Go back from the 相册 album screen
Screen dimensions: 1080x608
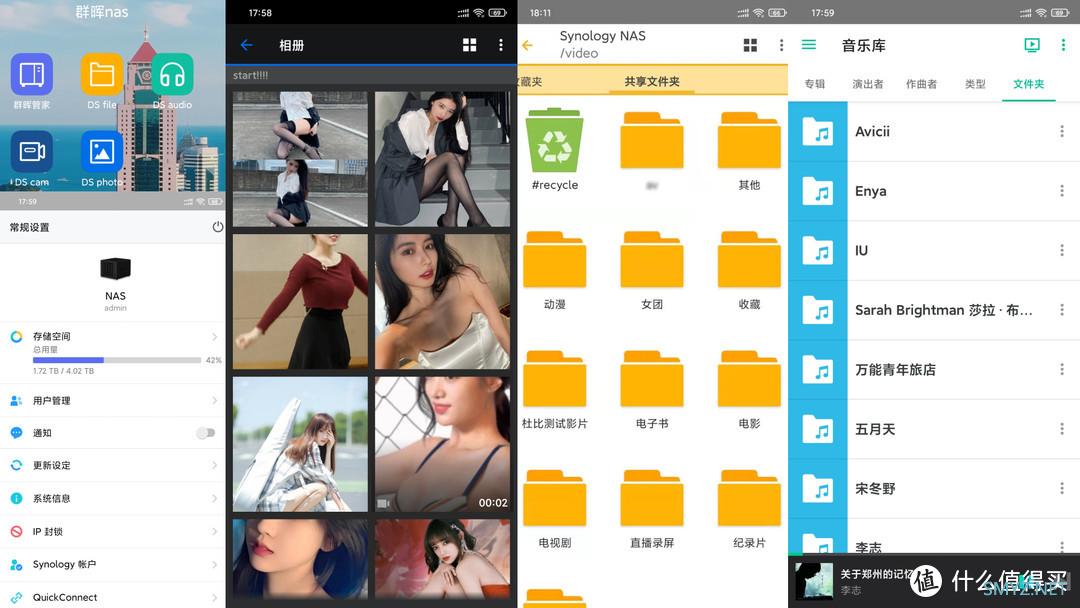coord(247,45)
